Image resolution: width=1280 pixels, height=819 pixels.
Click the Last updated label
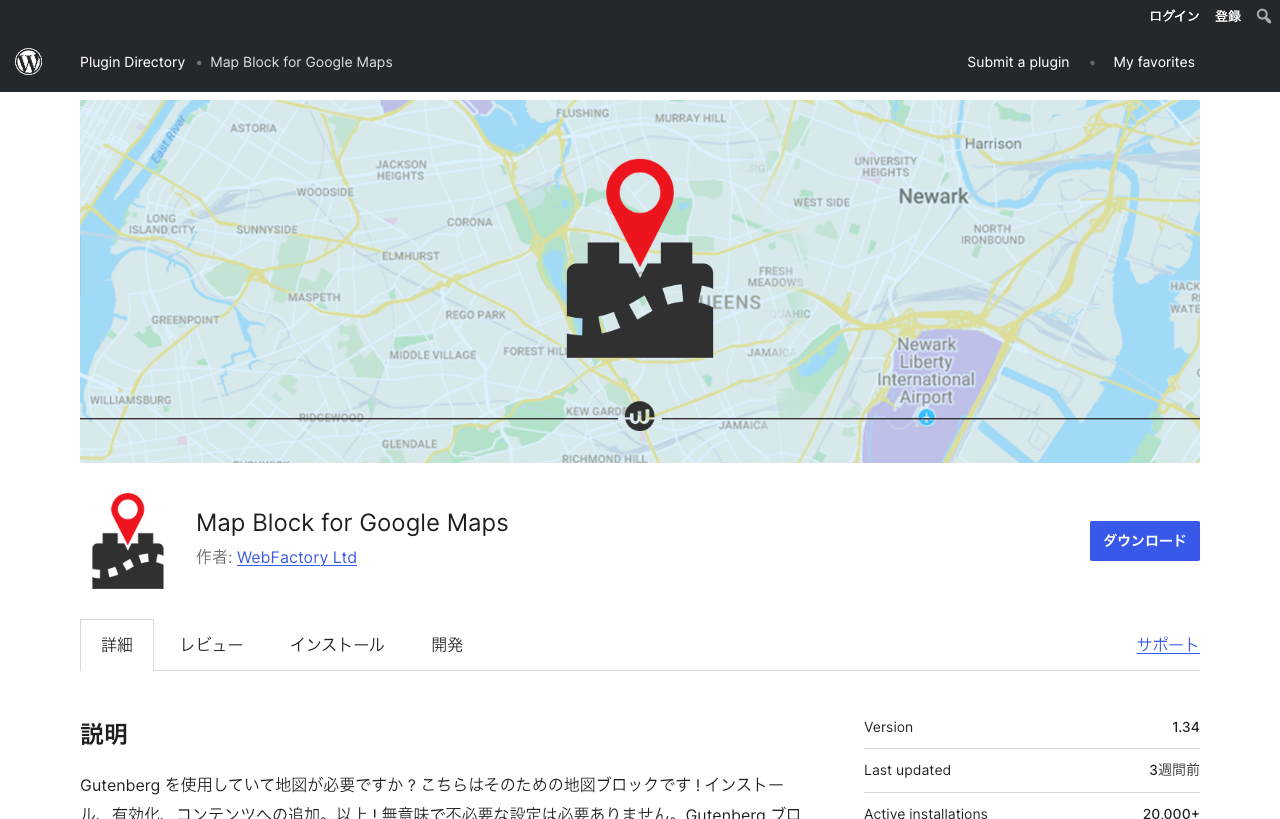(x=907, y=770)
